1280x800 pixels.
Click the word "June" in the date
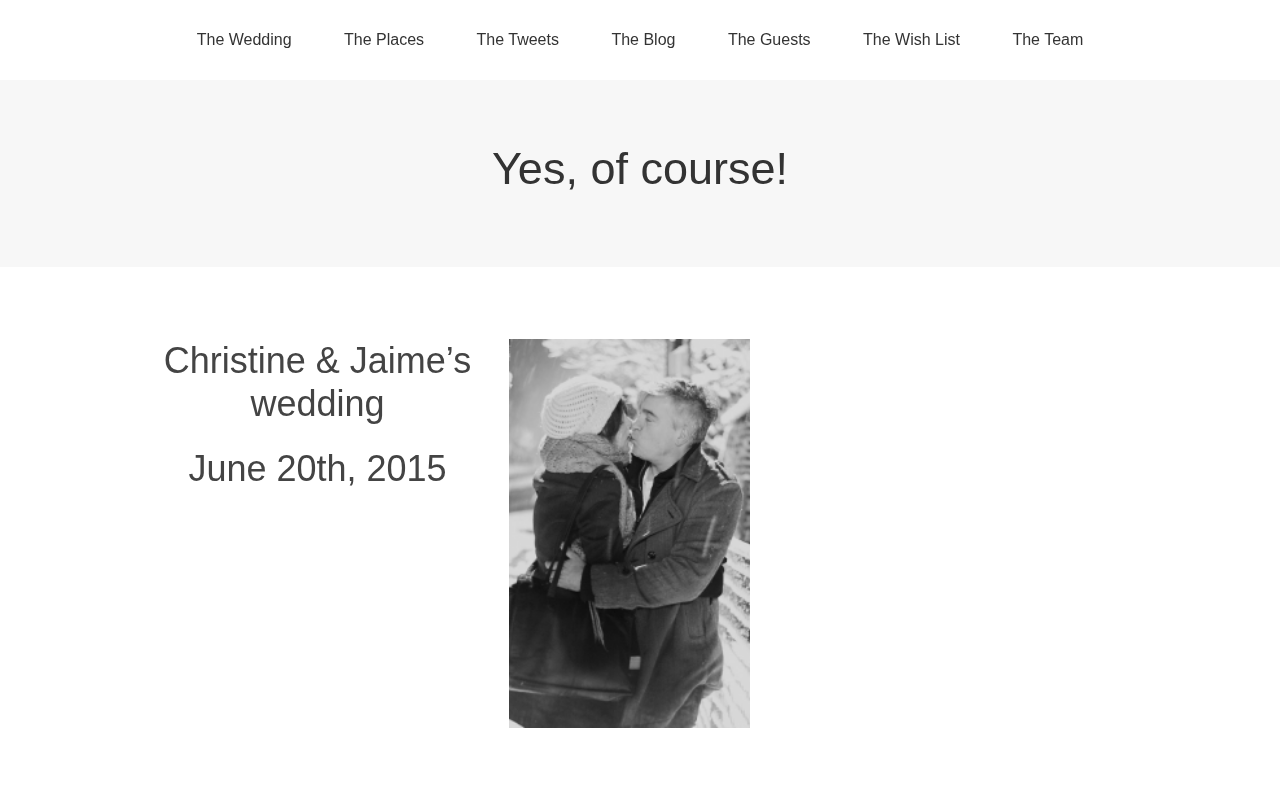click(226, 469)
